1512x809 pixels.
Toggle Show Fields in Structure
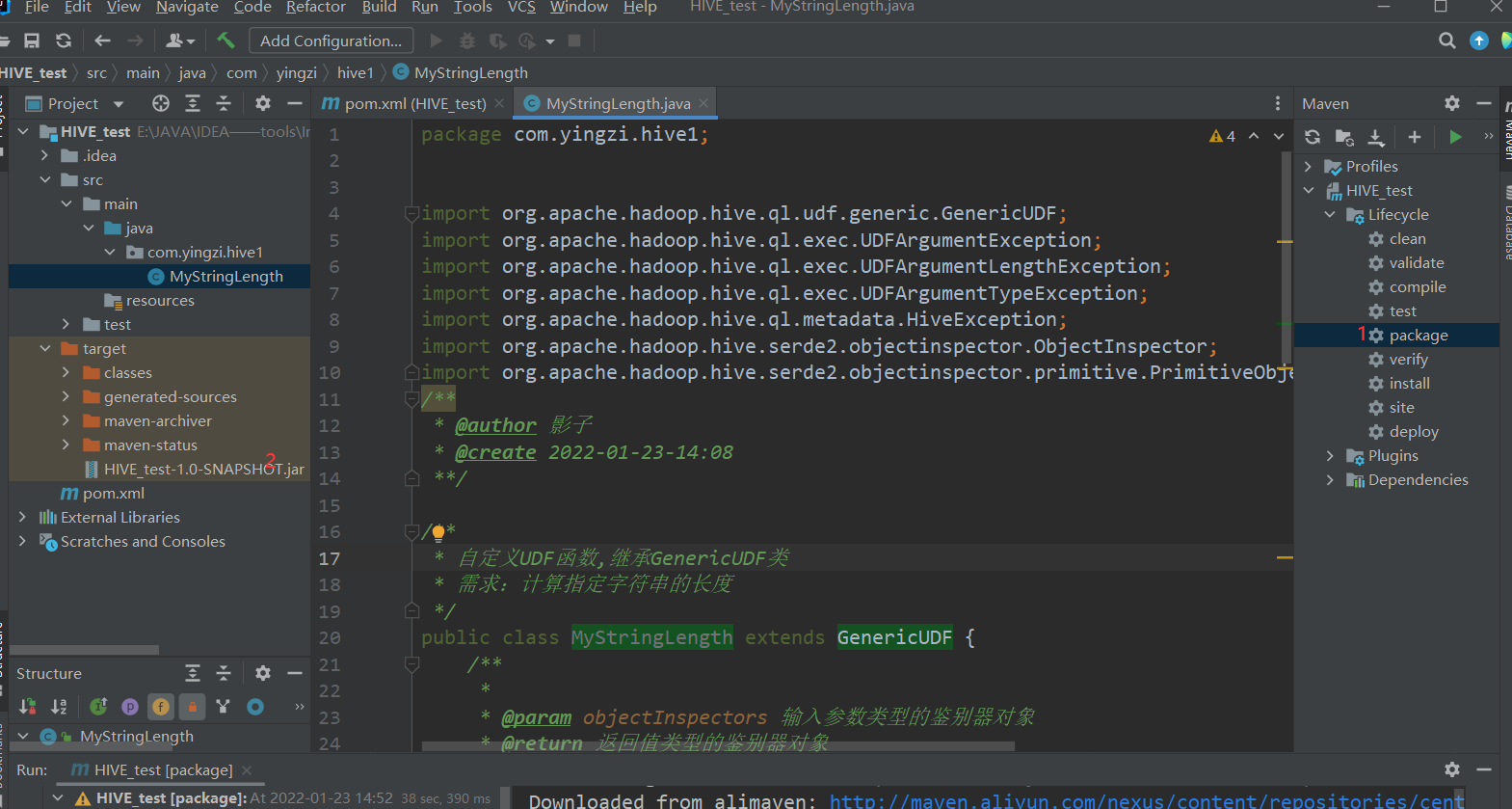pos(161,707)
